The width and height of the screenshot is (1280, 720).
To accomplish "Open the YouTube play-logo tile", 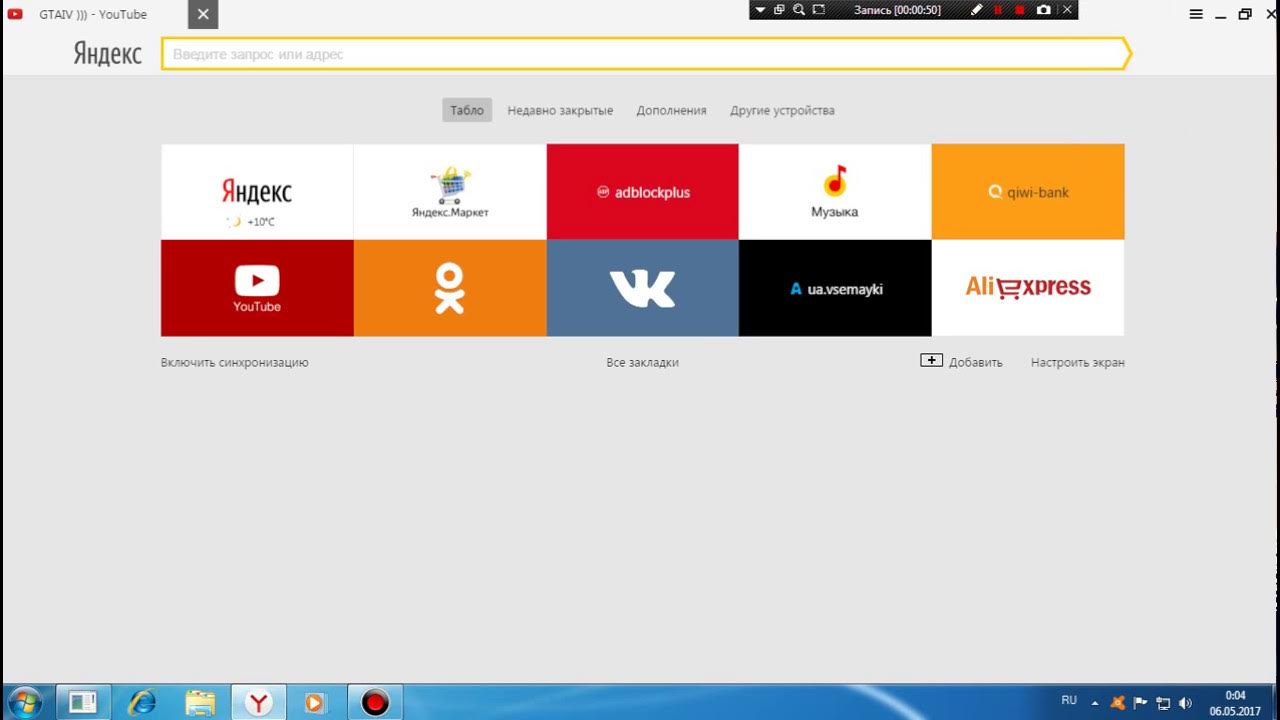I will [x=257, y=288].
